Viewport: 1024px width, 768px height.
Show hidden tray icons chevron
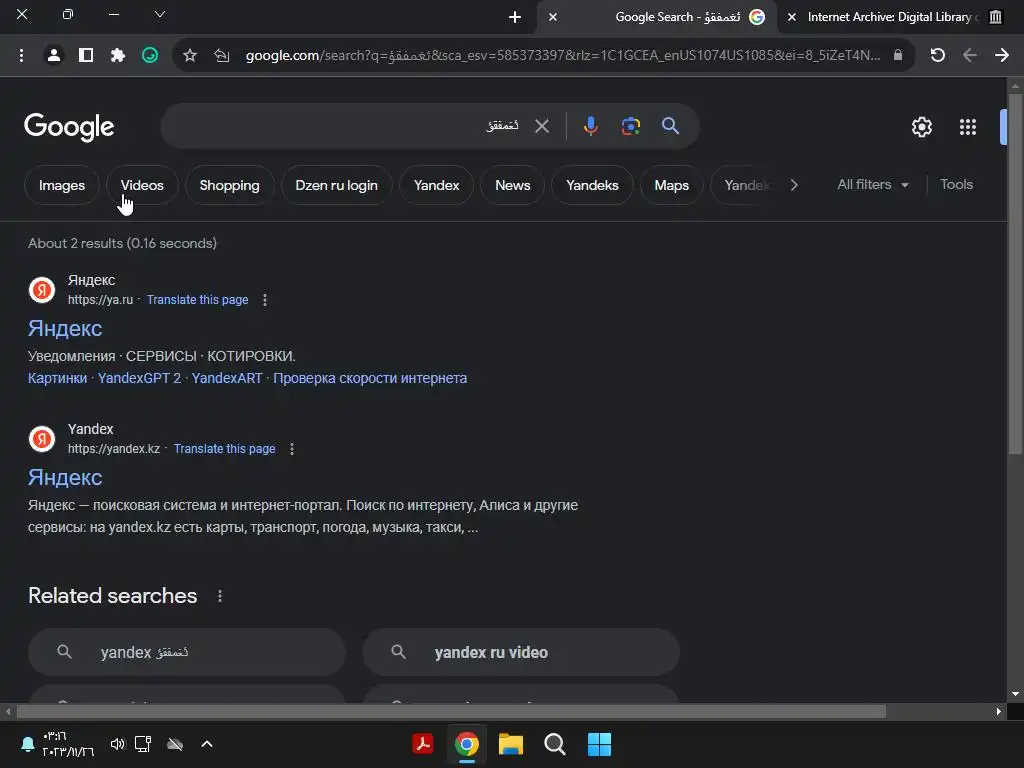tap(206, 744)
